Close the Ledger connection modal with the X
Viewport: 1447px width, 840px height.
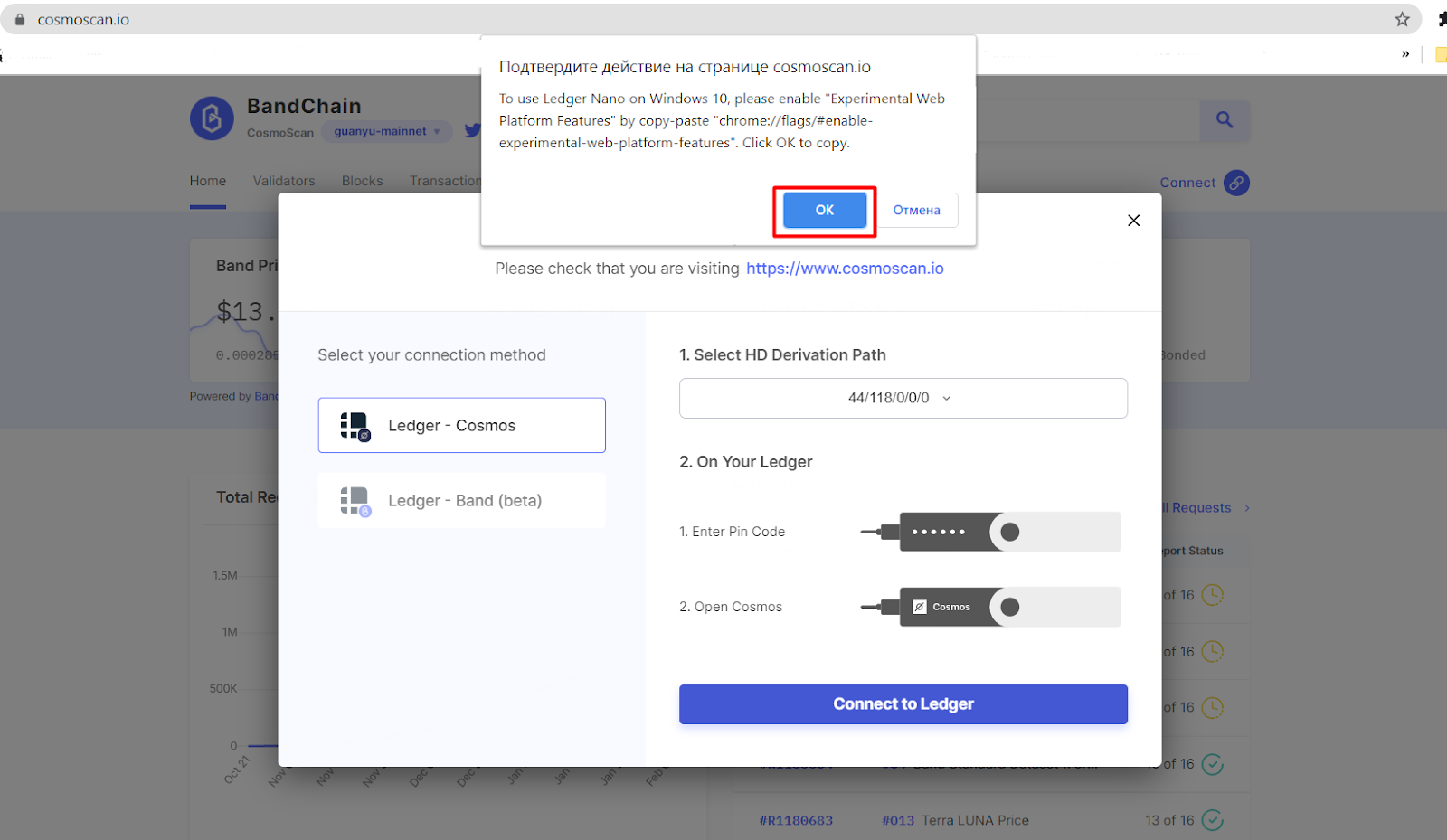pos(1133,221)
